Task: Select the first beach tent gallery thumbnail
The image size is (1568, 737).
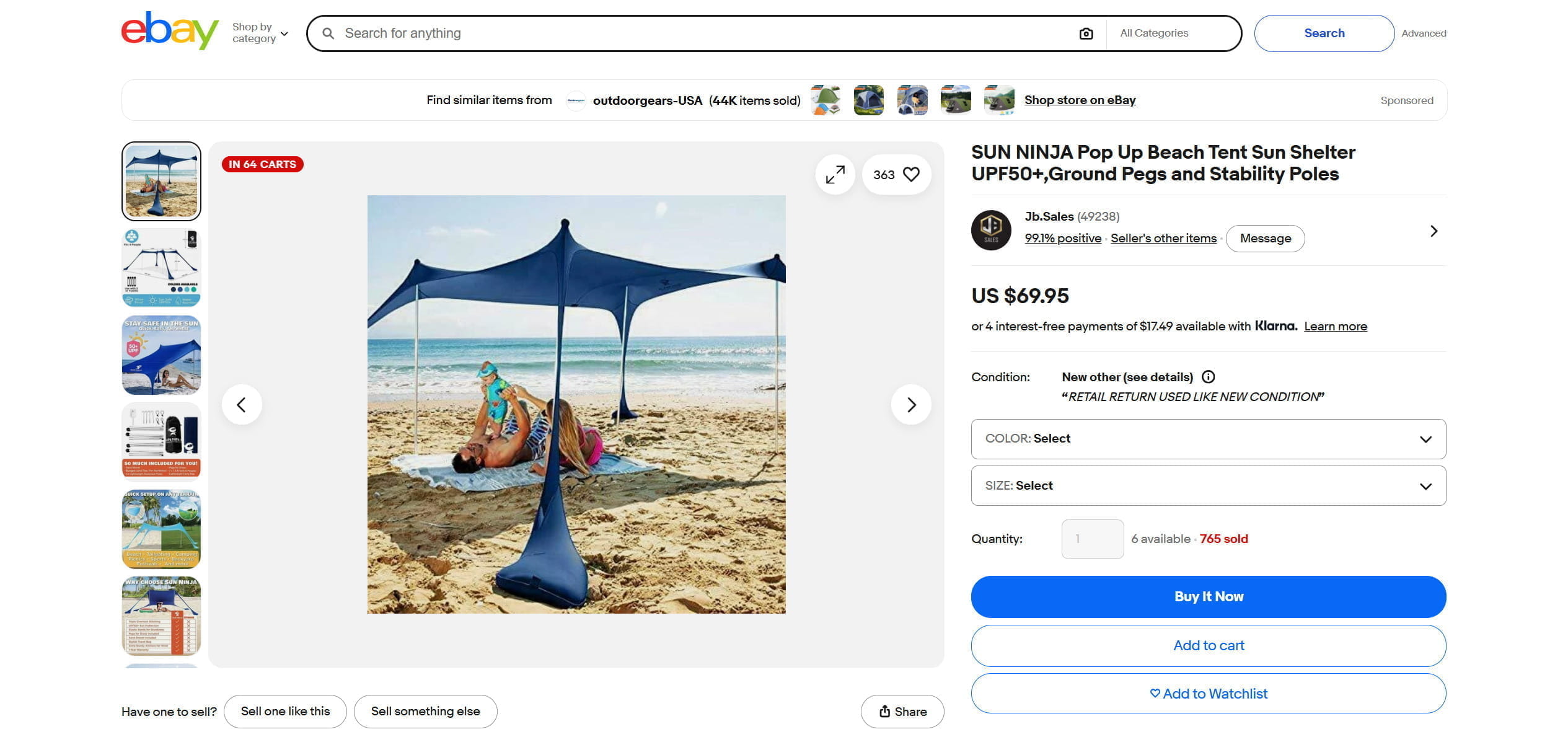Action: 161,181
